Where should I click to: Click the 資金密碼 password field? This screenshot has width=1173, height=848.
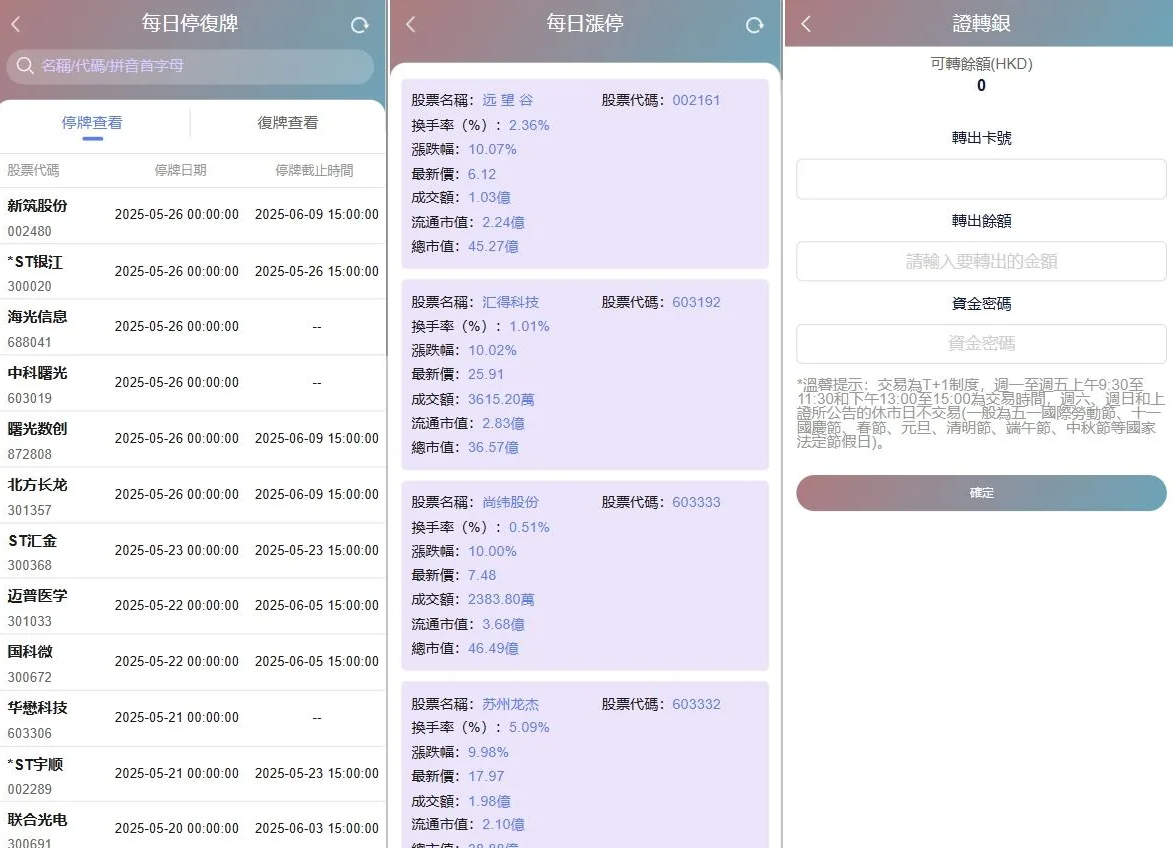pyautogui.click(x=980, y=344)
